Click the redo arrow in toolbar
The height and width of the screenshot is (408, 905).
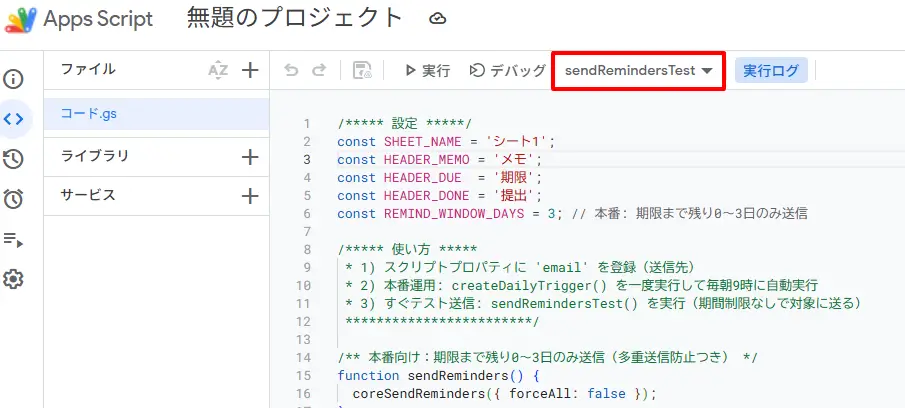(x=319, y=71)
